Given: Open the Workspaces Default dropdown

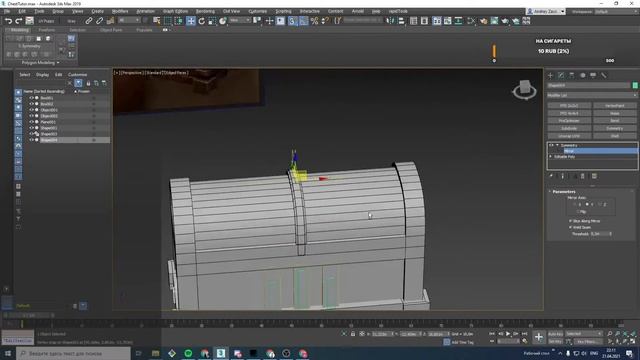Looking at the screenshot, I should [616, 11].
